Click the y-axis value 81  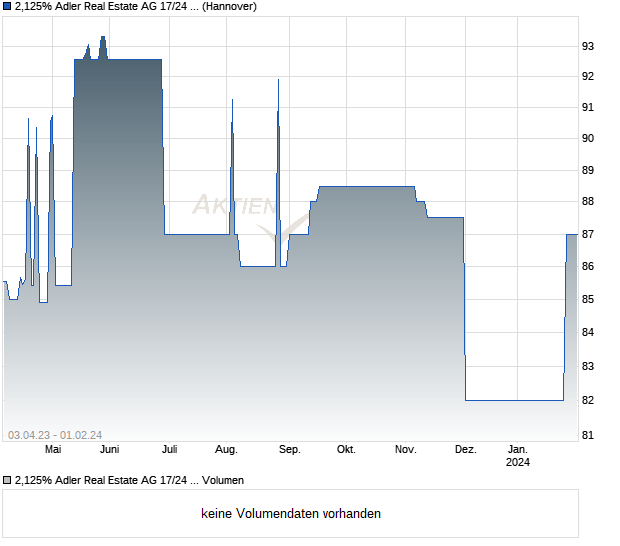(x=588, y=435)
